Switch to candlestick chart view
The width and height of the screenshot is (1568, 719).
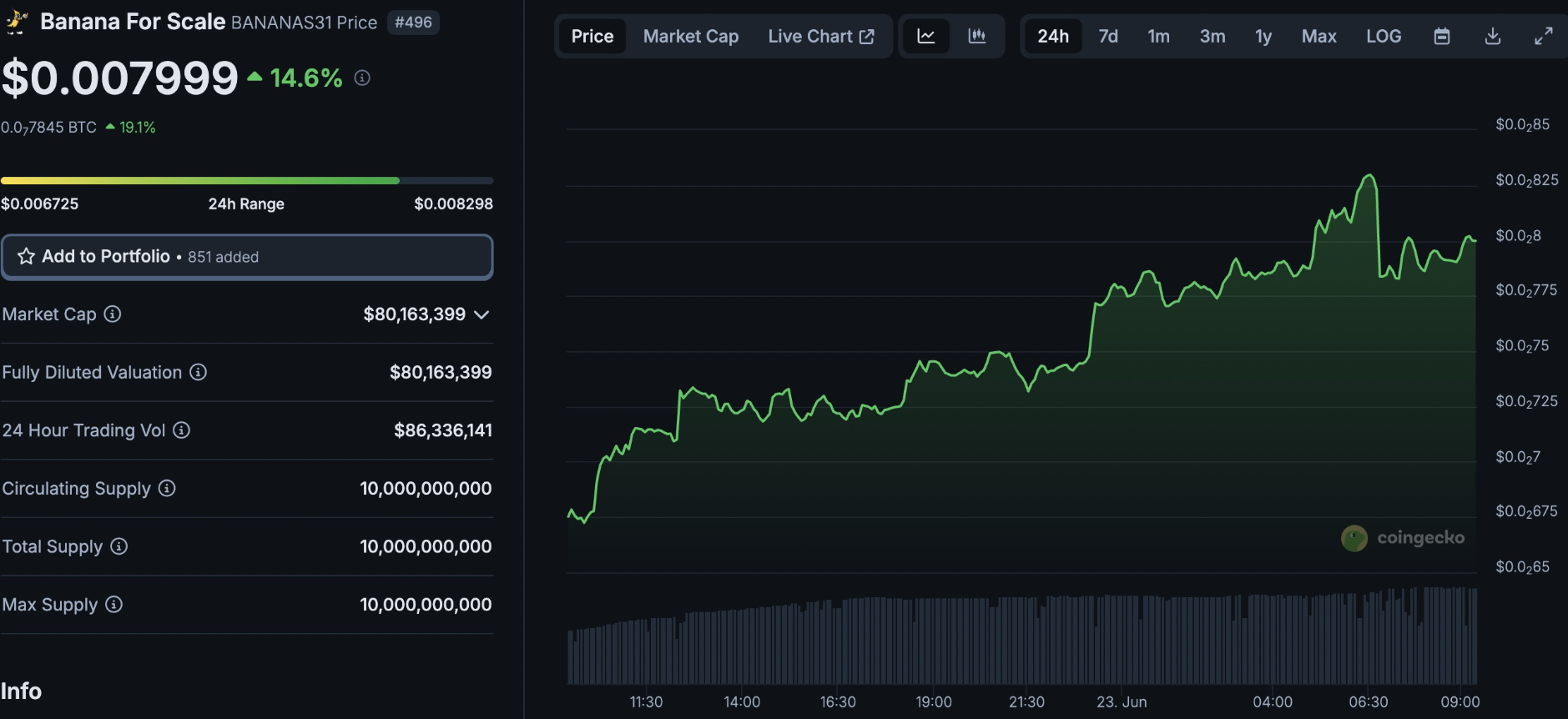tap(977, 36)
